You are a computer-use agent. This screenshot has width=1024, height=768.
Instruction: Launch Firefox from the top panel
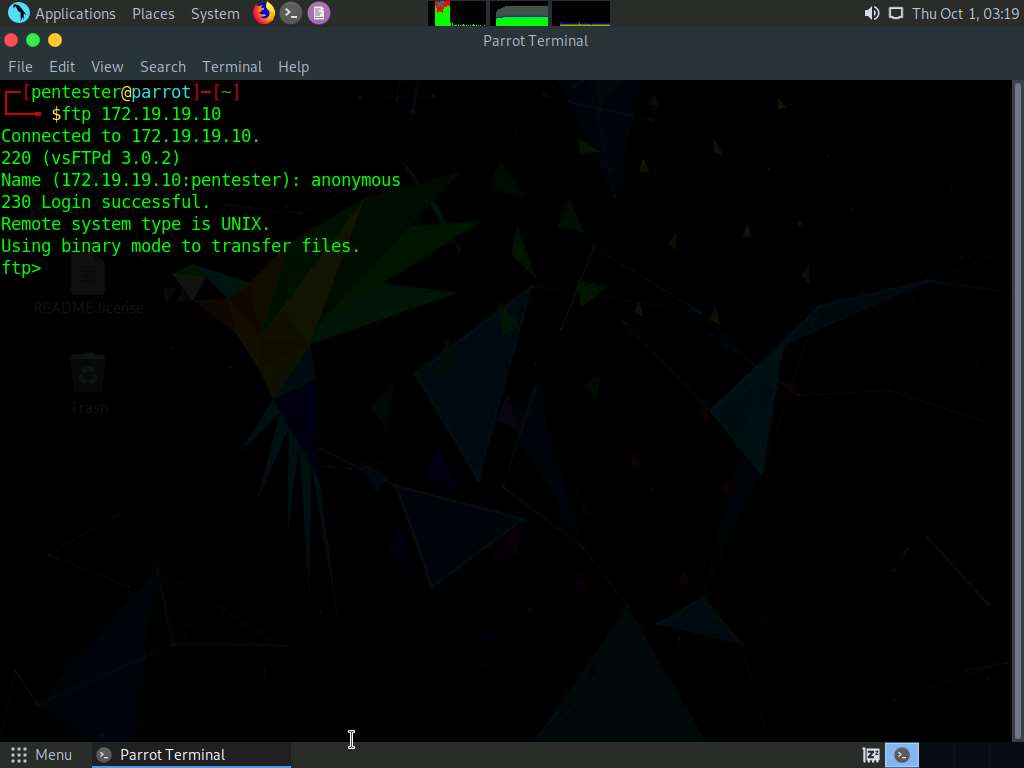(x=264, y=12)
